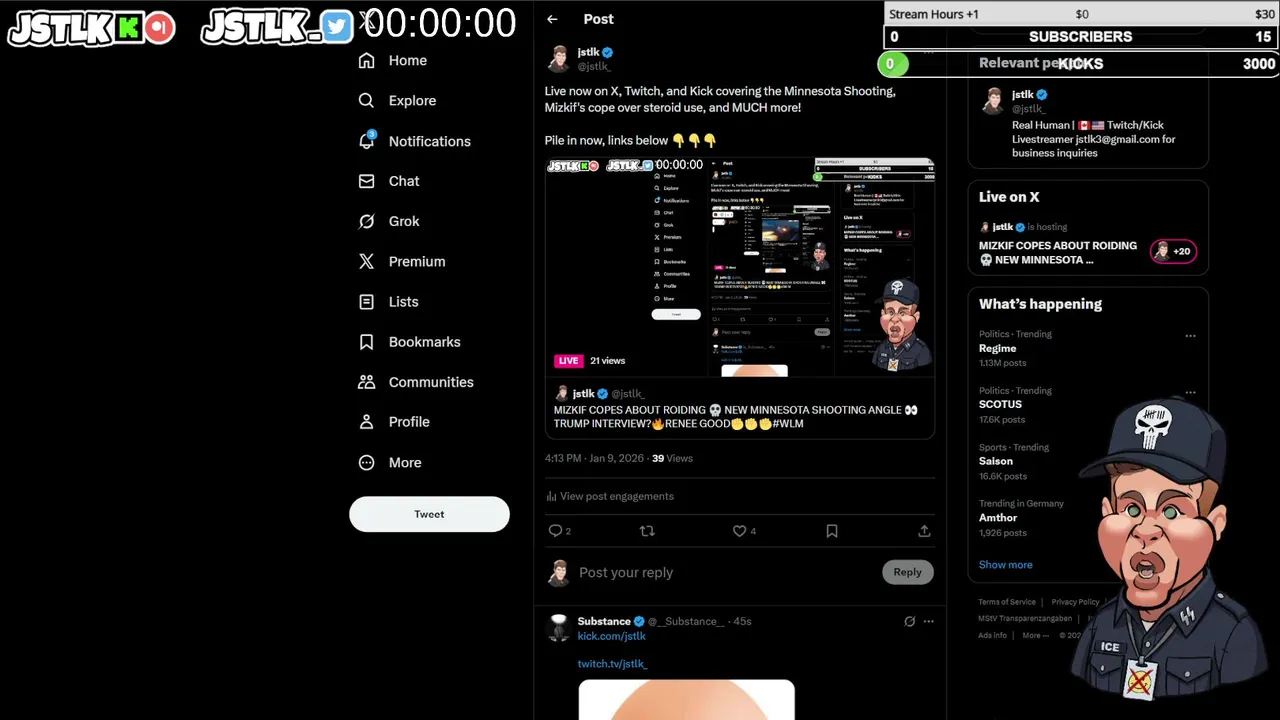Open the image attached to Substance's reply
The height and width of the screenshot is (720, 1280).
[686, 700]
